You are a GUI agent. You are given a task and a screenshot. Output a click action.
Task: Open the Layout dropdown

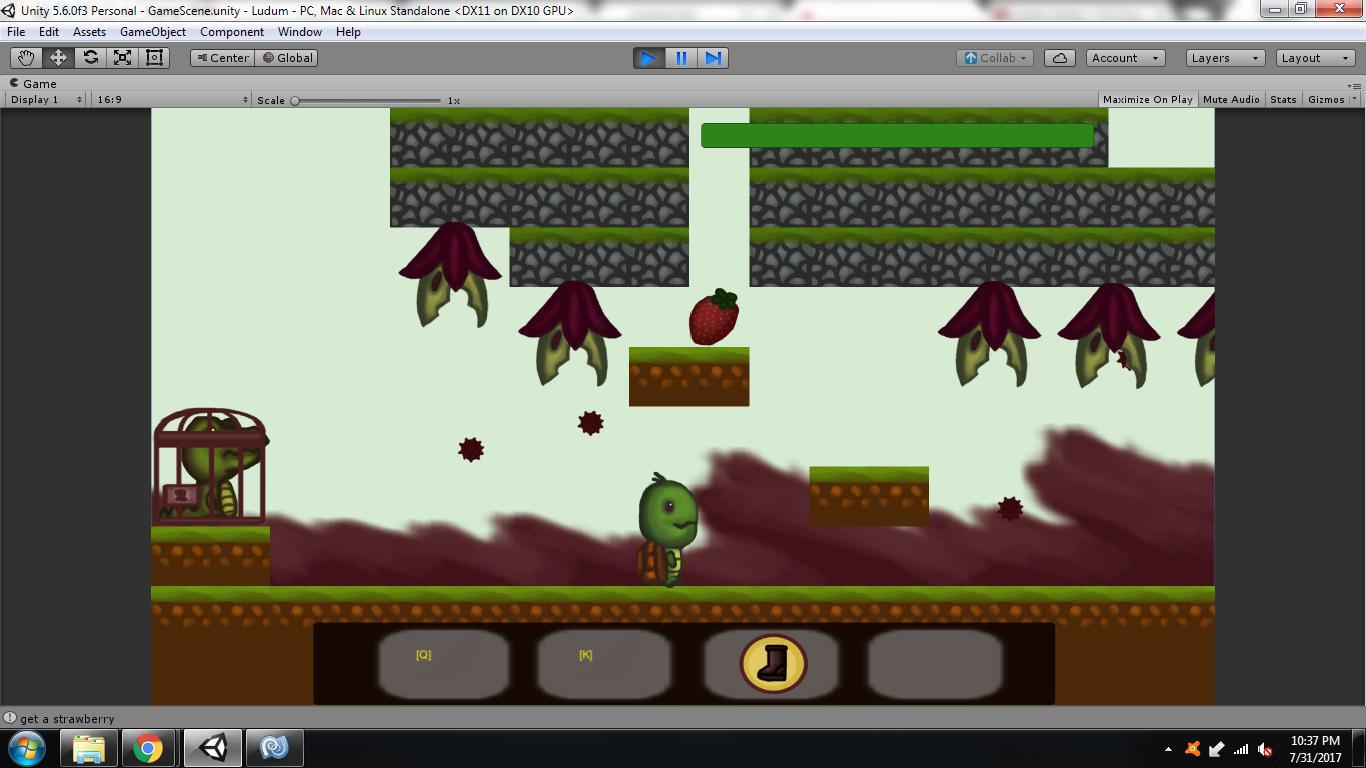pyautogui.click(x=1314, y=57)
